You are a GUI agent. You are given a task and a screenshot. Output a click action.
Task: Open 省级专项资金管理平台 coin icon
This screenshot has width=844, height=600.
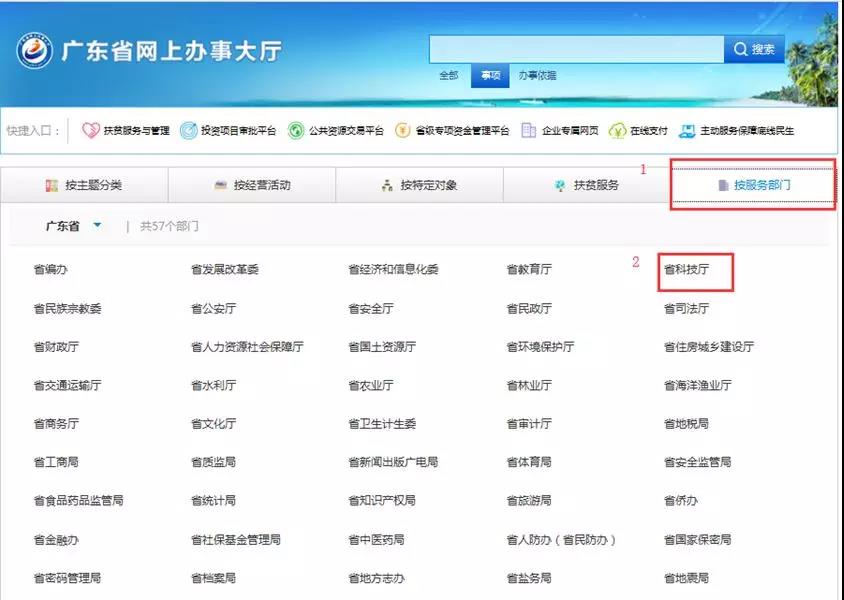[403, 131]
